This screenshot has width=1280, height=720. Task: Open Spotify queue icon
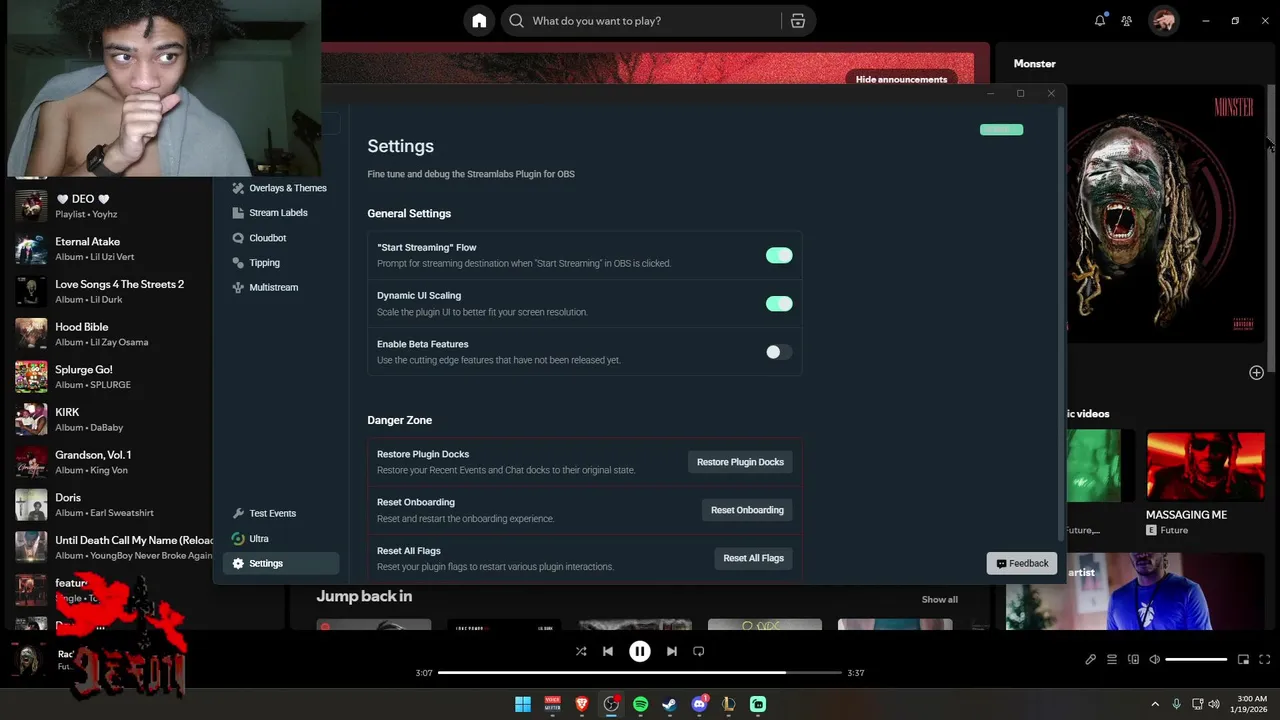click(1112, 659)
